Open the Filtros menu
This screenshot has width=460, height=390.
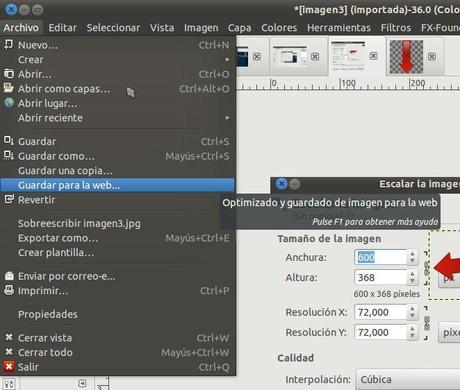pos(396,27)
